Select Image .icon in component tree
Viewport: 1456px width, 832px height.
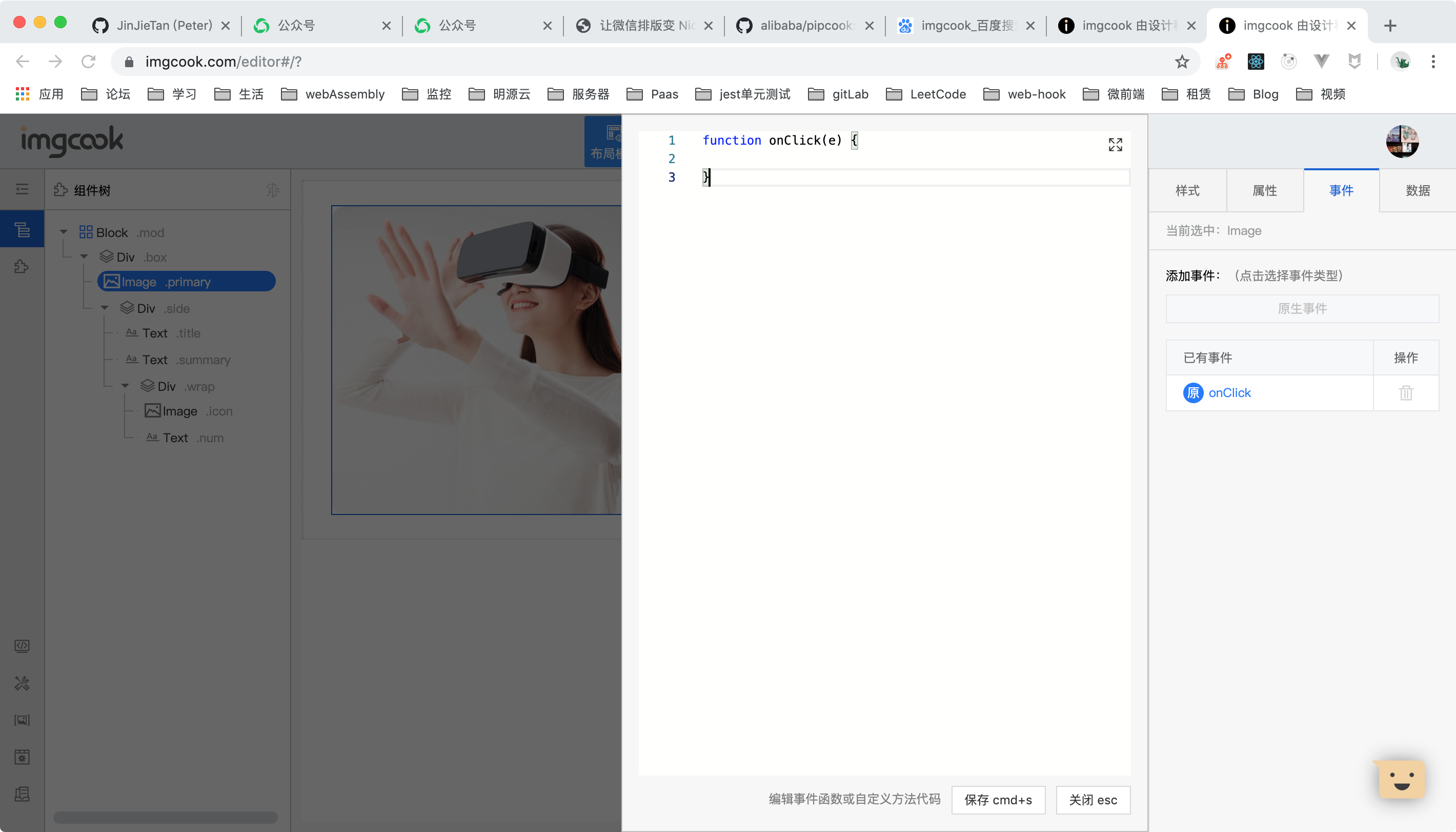[189, 411]
